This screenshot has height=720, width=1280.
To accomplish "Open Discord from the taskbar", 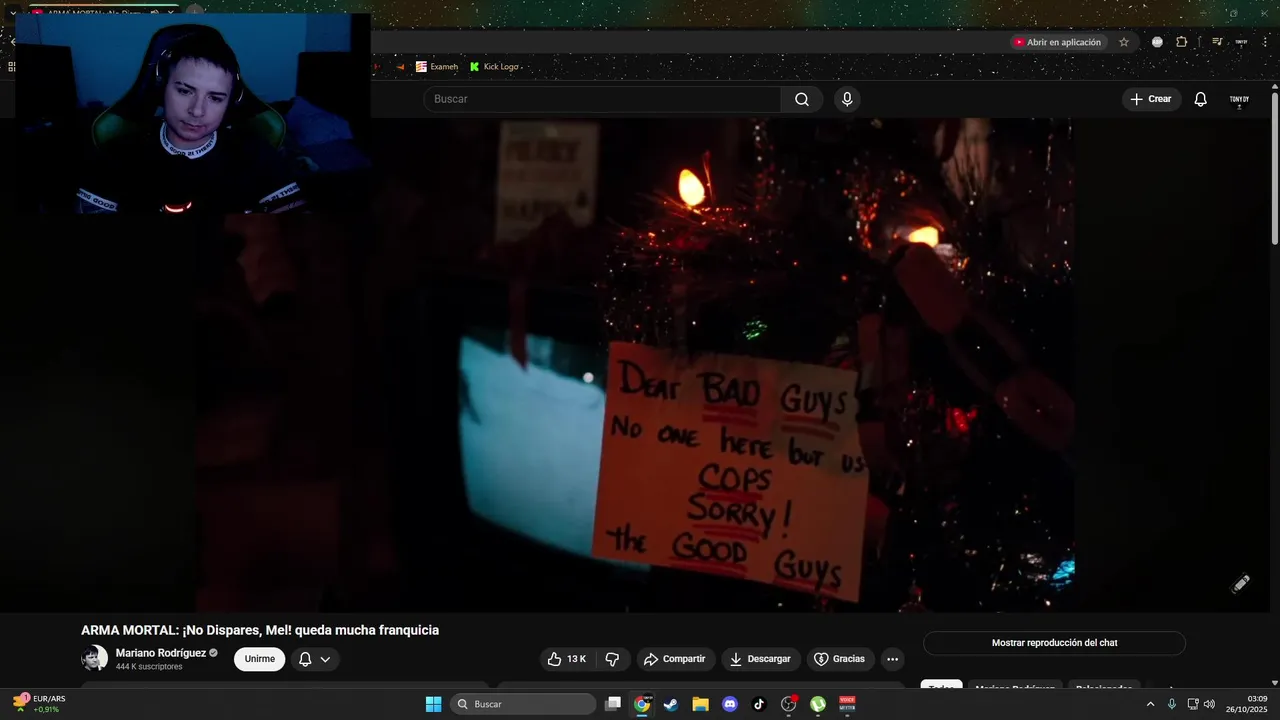I will tap(730, 704).
